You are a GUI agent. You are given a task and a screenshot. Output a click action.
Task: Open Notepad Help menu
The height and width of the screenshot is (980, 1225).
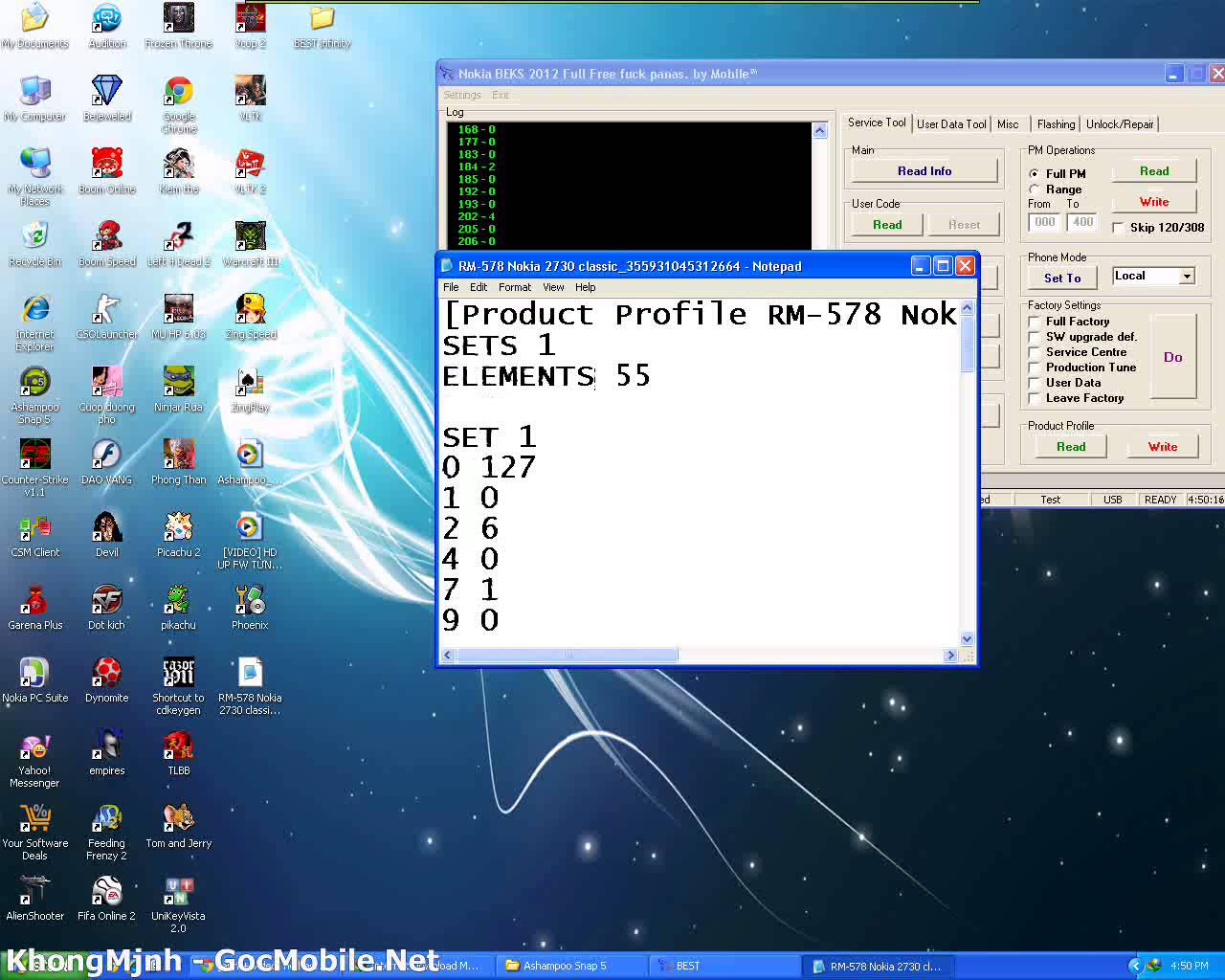pos(585,287)
